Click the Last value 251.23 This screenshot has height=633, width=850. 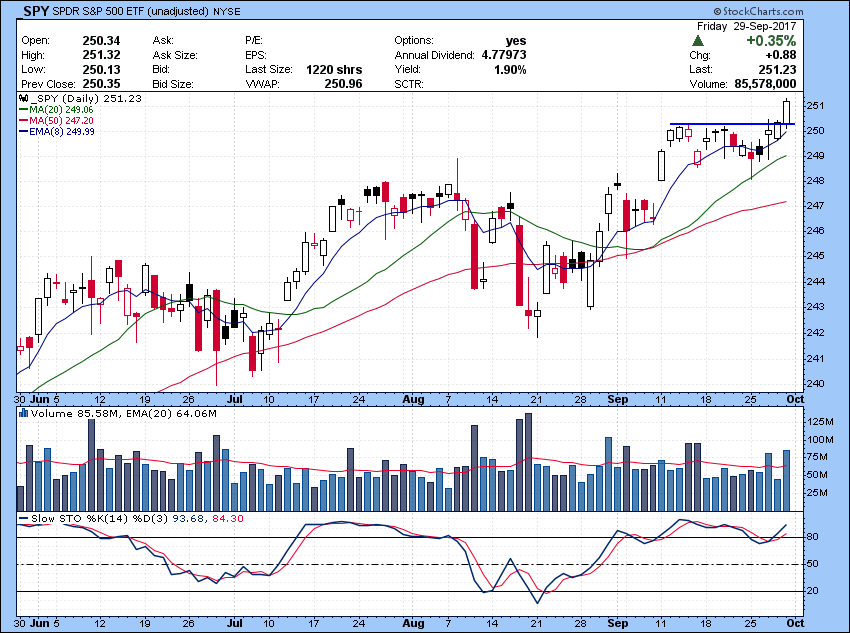pos(777,69)
